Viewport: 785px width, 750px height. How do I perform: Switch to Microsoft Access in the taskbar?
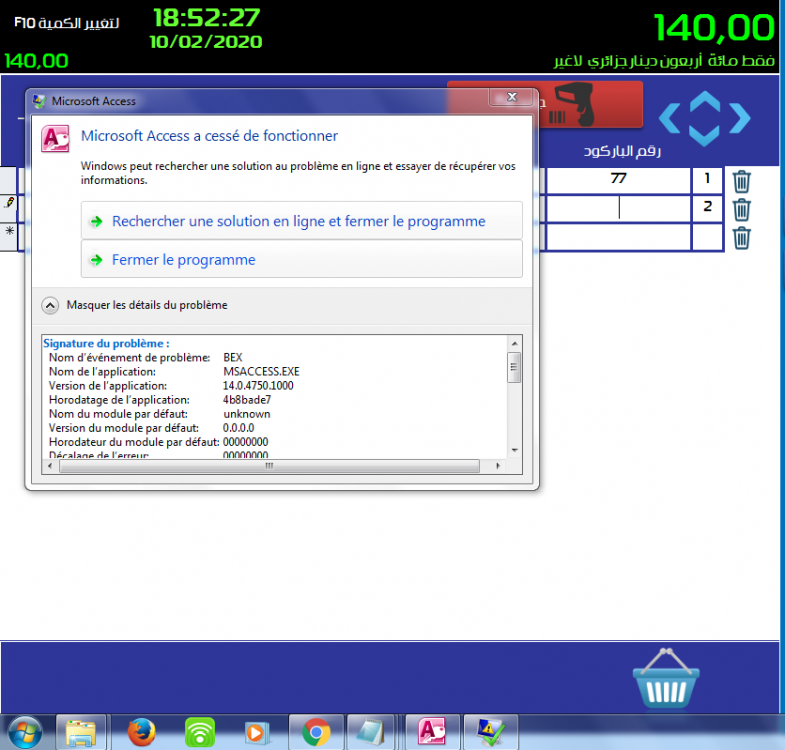(x=432, y=732)
